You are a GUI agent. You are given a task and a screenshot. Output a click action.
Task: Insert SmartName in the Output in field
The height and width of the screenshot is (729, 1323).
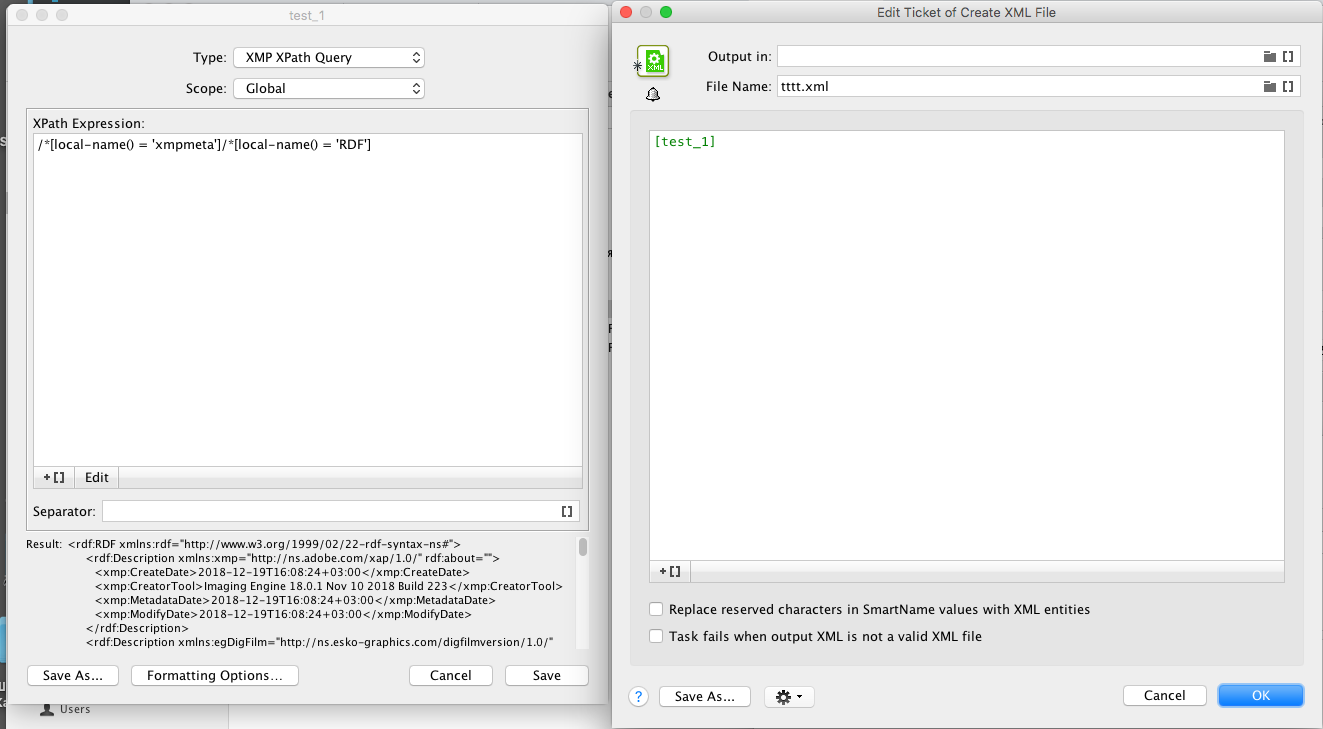tap(1288, 57)
